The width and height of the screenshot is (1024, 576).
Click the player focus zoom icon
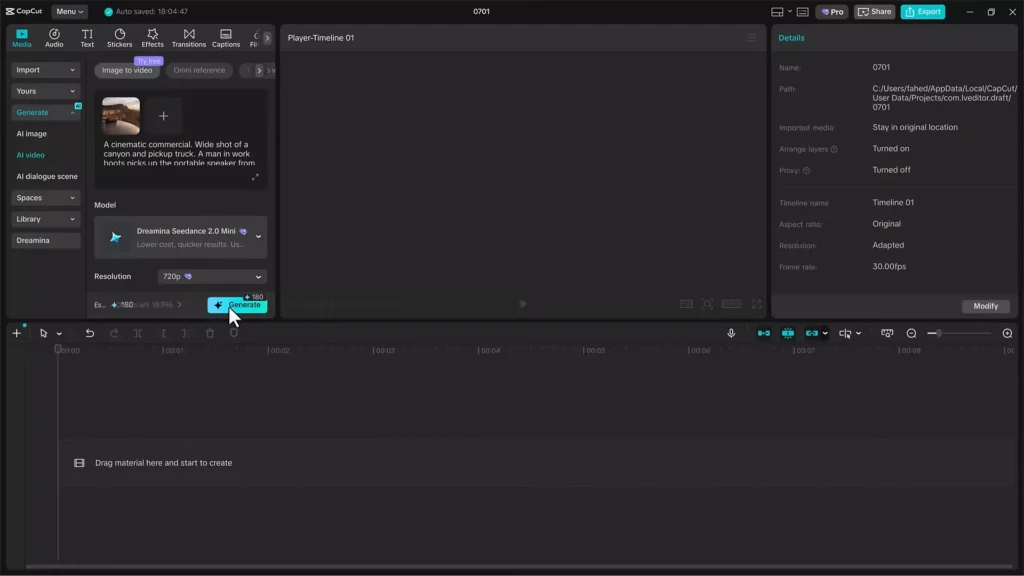pyautogui.click(x=707, y=304)
